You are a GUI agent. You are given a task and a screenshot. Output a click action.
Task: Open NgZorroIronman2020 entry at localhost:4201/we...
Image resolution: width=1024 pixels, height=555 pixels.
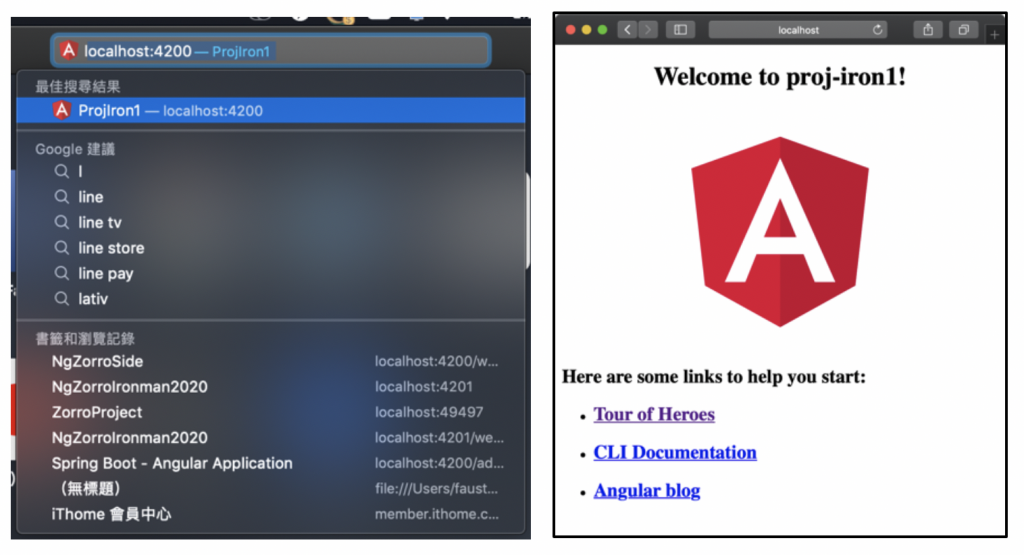point(270,437)
